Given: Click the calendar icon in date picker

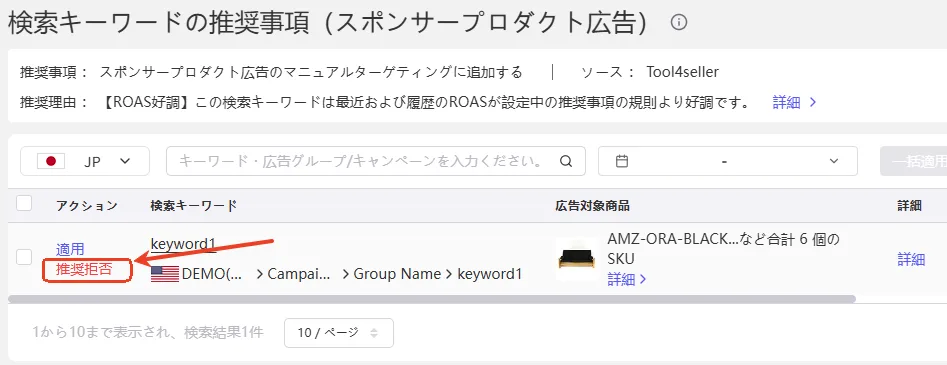Looking at the screenshot, I should (622, 161).
